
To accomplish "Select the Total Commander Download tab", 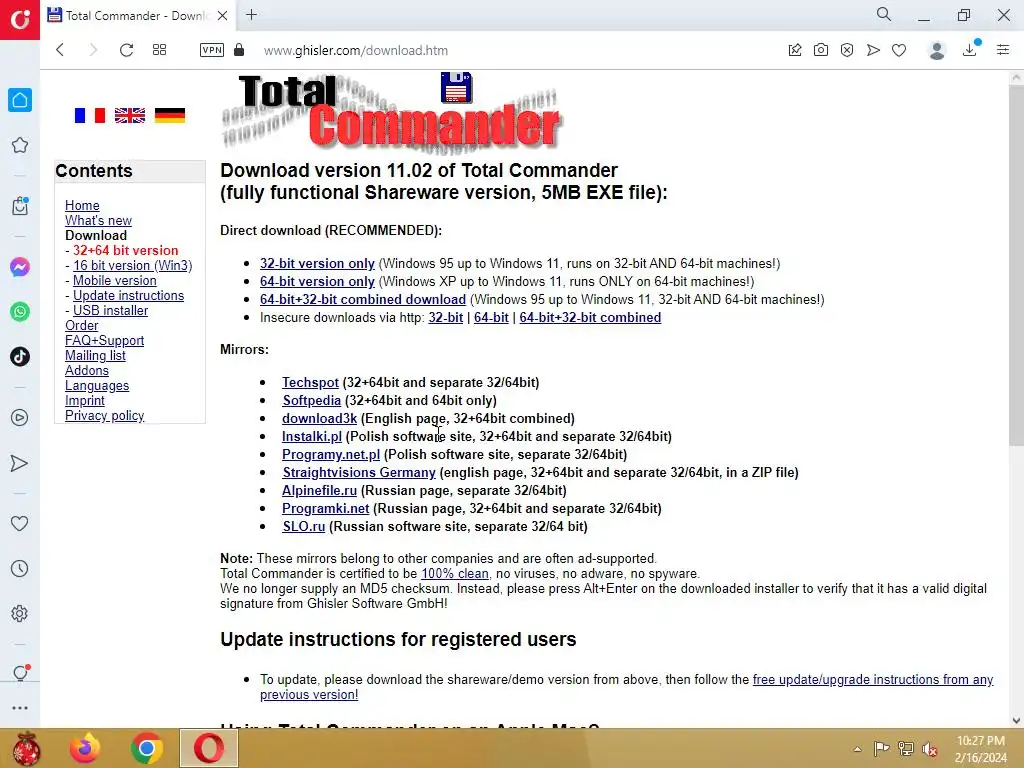I will pyautogui.click(x=137, y=16).
